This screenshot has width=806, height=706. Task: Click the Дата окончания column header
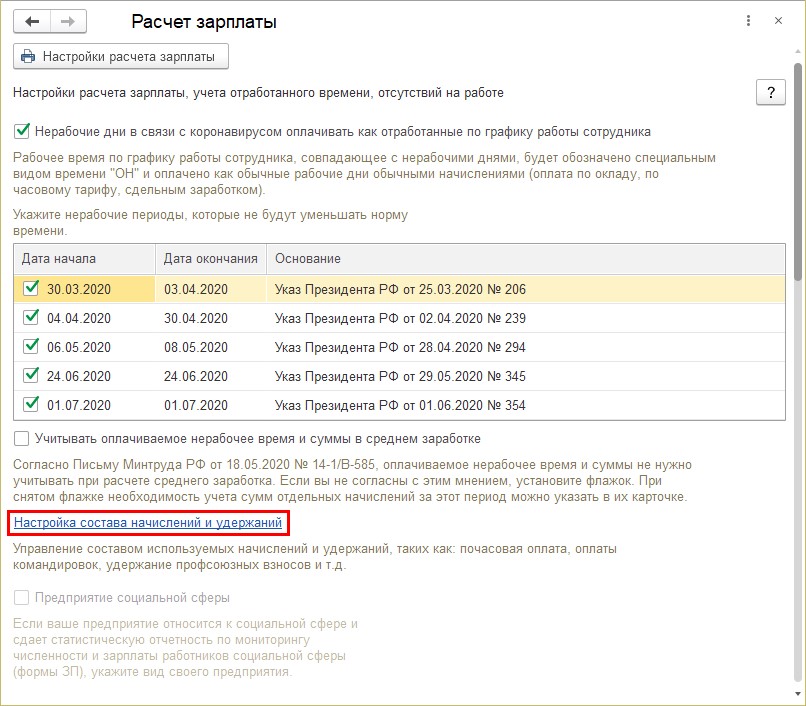coord(211,259)
